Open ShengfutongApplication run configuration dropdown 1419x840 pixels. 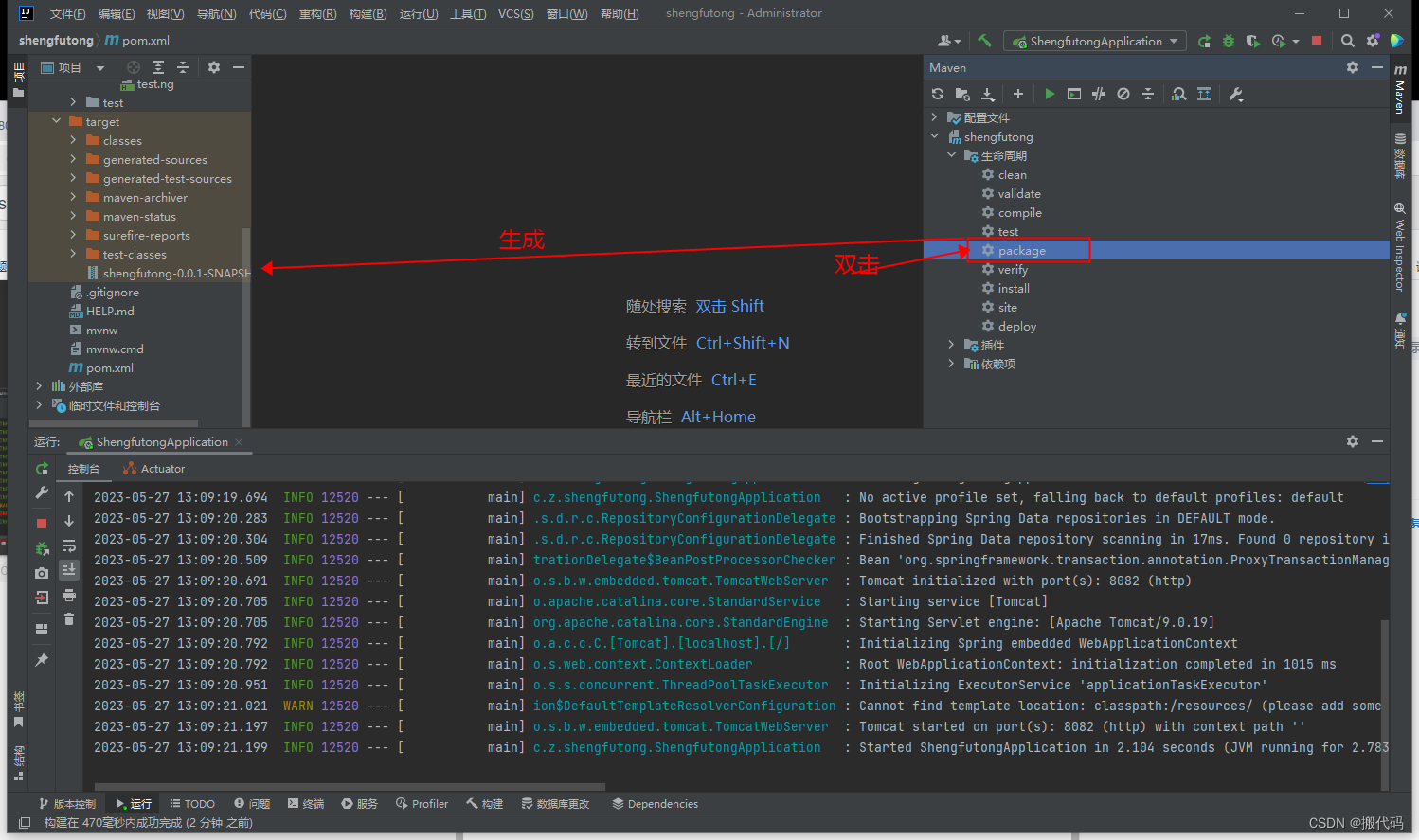pos(1095,41)
